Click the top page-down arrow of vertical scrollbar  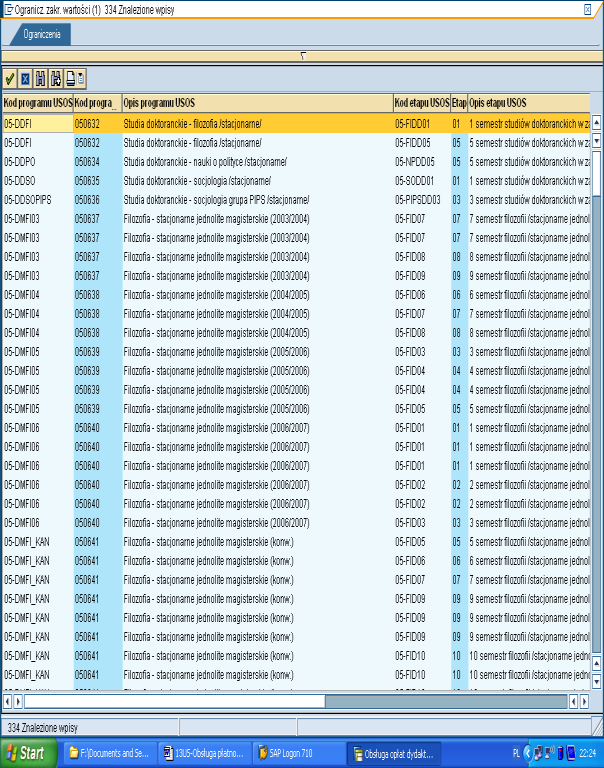point(597,141)
